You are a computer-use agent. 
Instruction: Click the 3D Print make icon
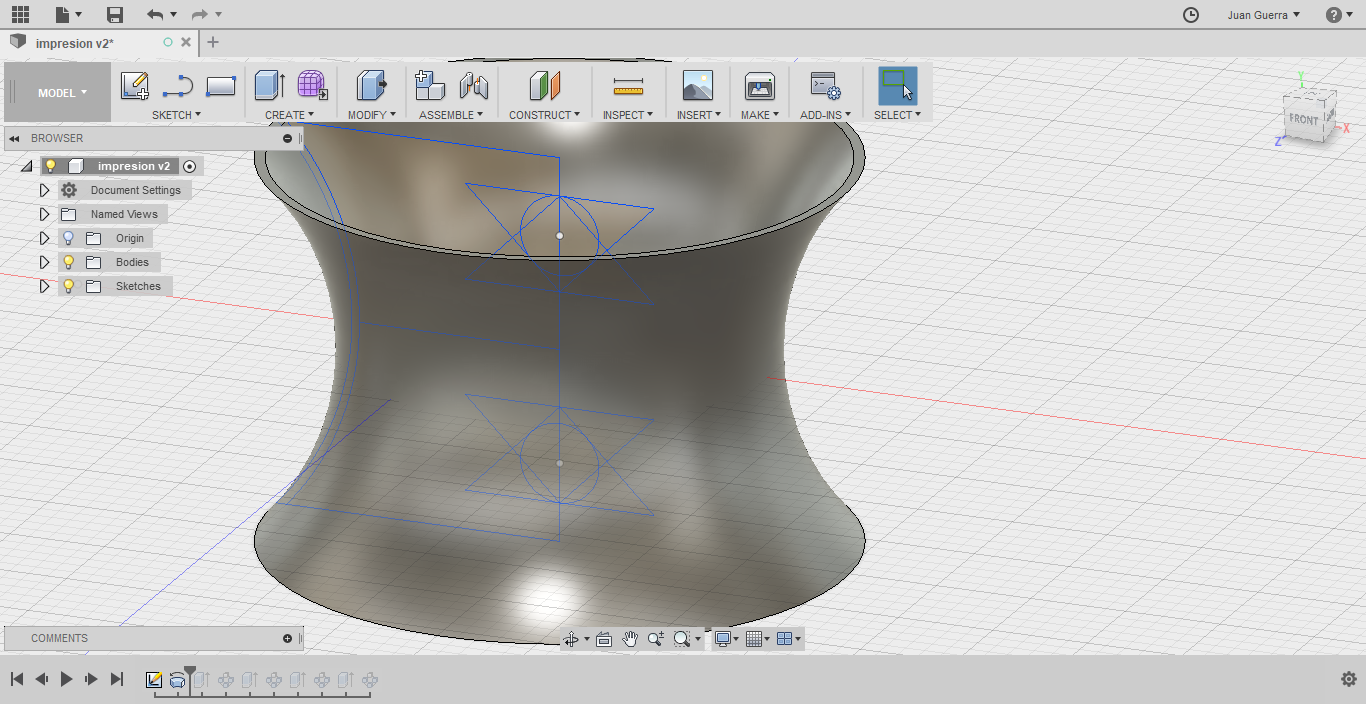(x=759, y=87)
